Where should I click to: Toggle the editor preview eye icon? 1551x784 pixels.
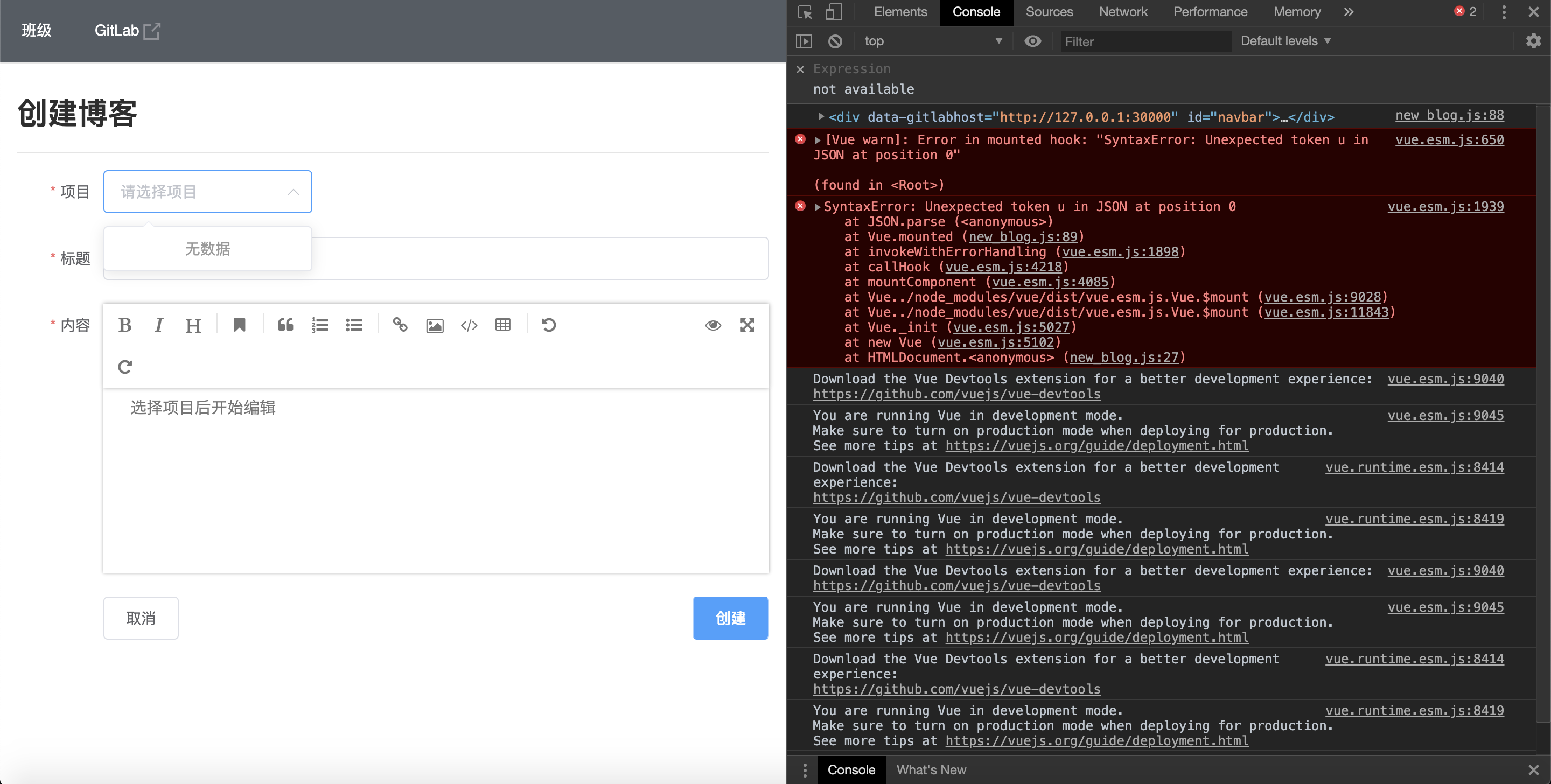tap(713, 325)
